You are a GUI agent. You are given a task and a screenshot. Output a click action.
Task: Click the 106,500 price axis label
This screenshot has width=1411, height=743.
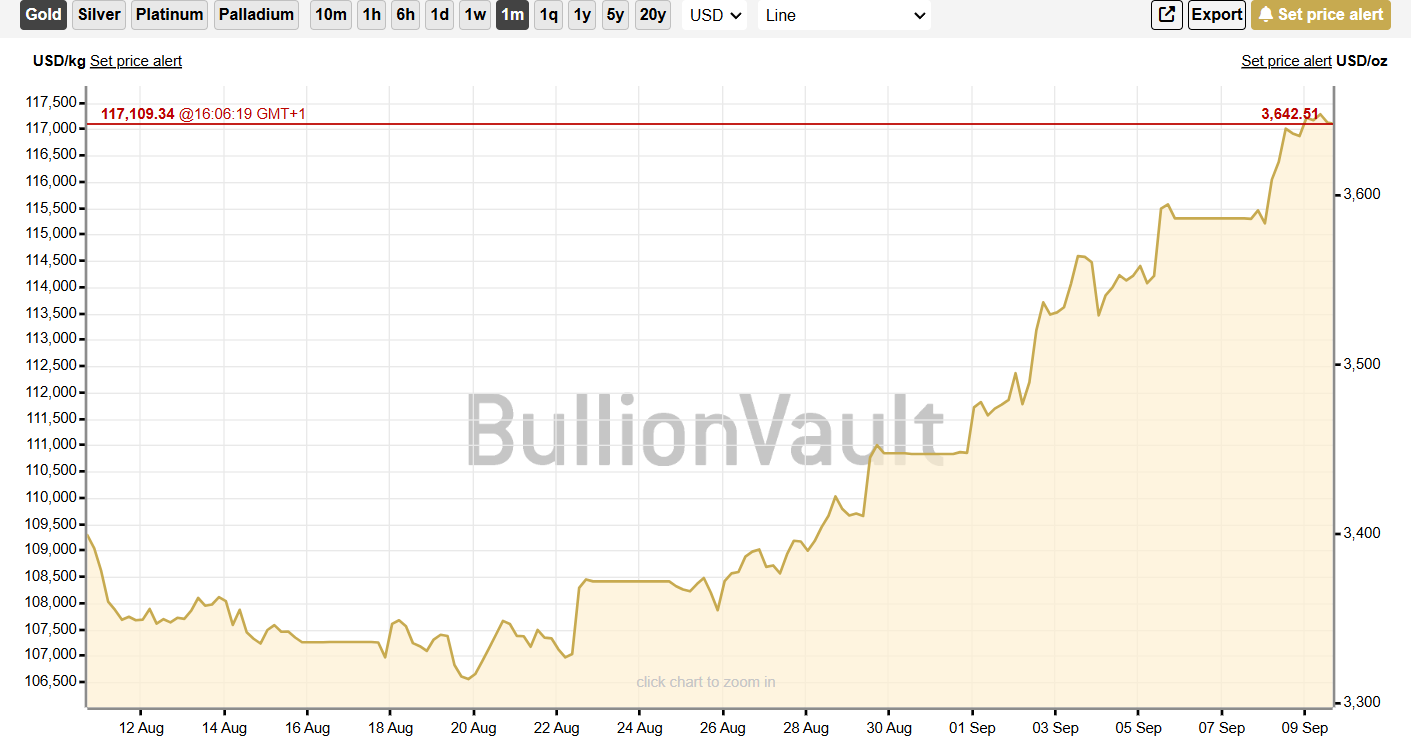(50, 681)
